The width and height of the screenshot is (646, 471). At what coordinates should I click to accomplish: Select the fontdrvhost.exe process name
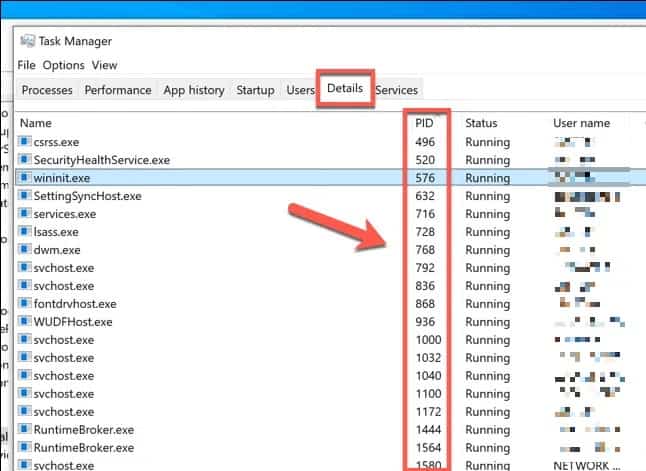pos(75,304)
